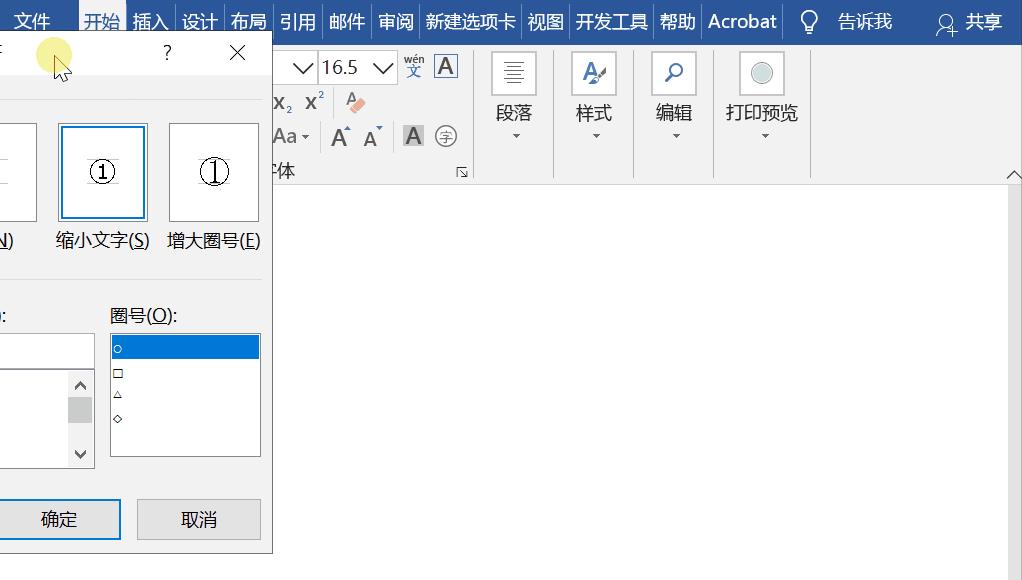Switch to the 插入 ribbon tab
The image size is (1022, 580).
point(151,20)
